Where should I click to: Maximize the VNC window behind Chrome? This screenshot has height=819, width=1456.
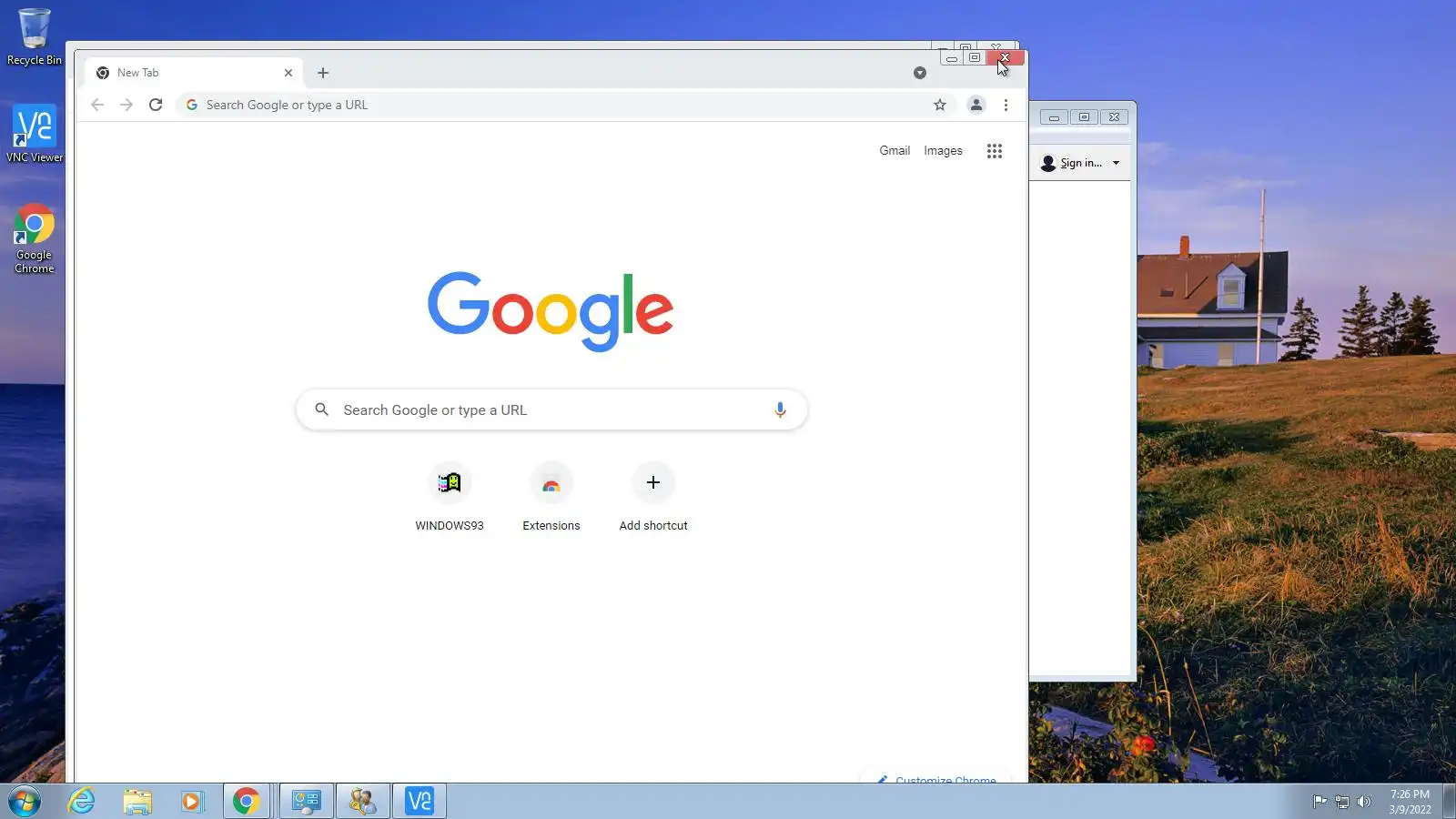coord(1084,117)
